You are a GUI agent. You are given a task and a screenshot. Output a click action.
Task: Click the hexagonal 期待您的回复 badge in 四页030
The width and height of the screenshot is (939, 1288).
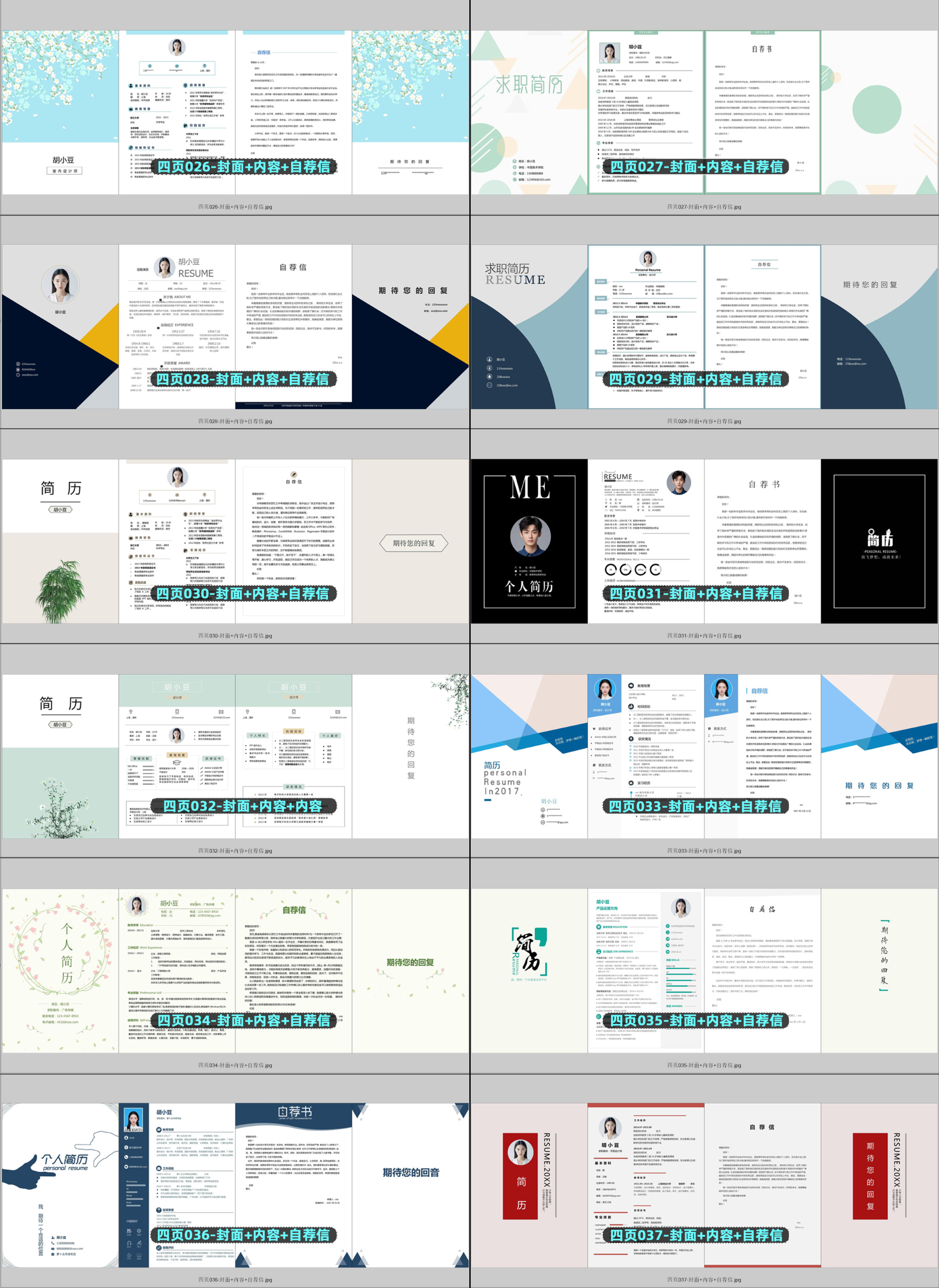pos(413,543)
